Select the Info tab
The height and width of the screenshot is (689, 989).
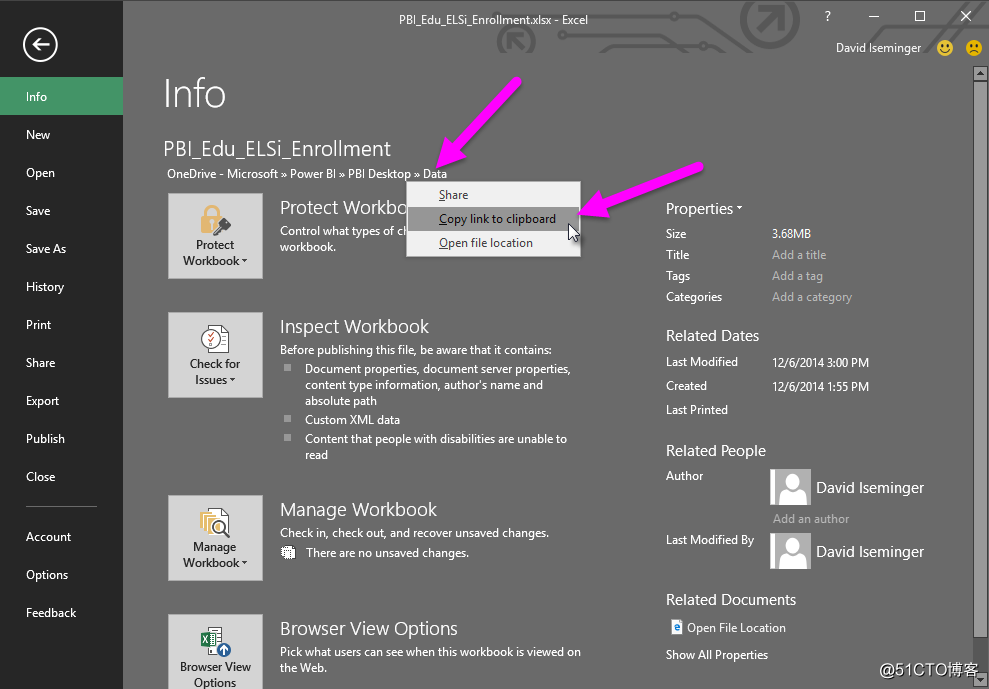61,97
